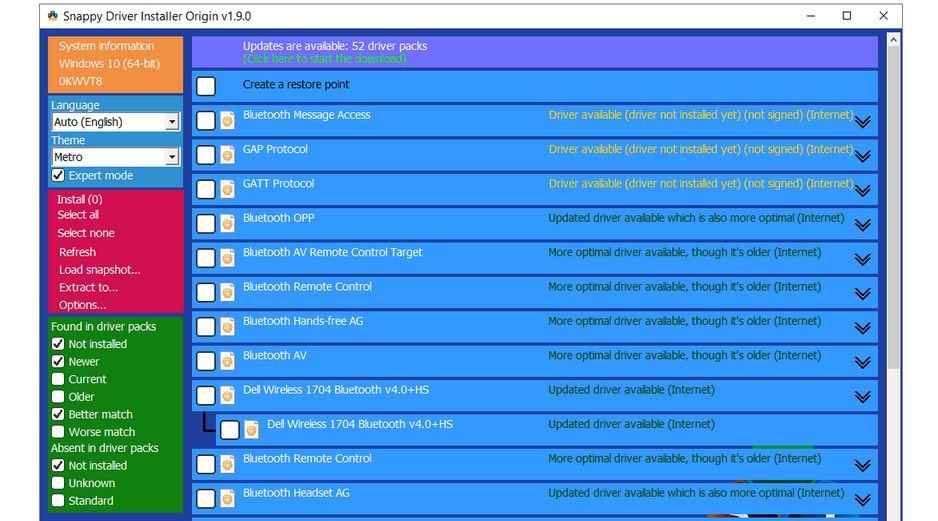Click Install (0) in the red panel
The image size is (938, 521).
pyautogui.click(x=80, y=199)
